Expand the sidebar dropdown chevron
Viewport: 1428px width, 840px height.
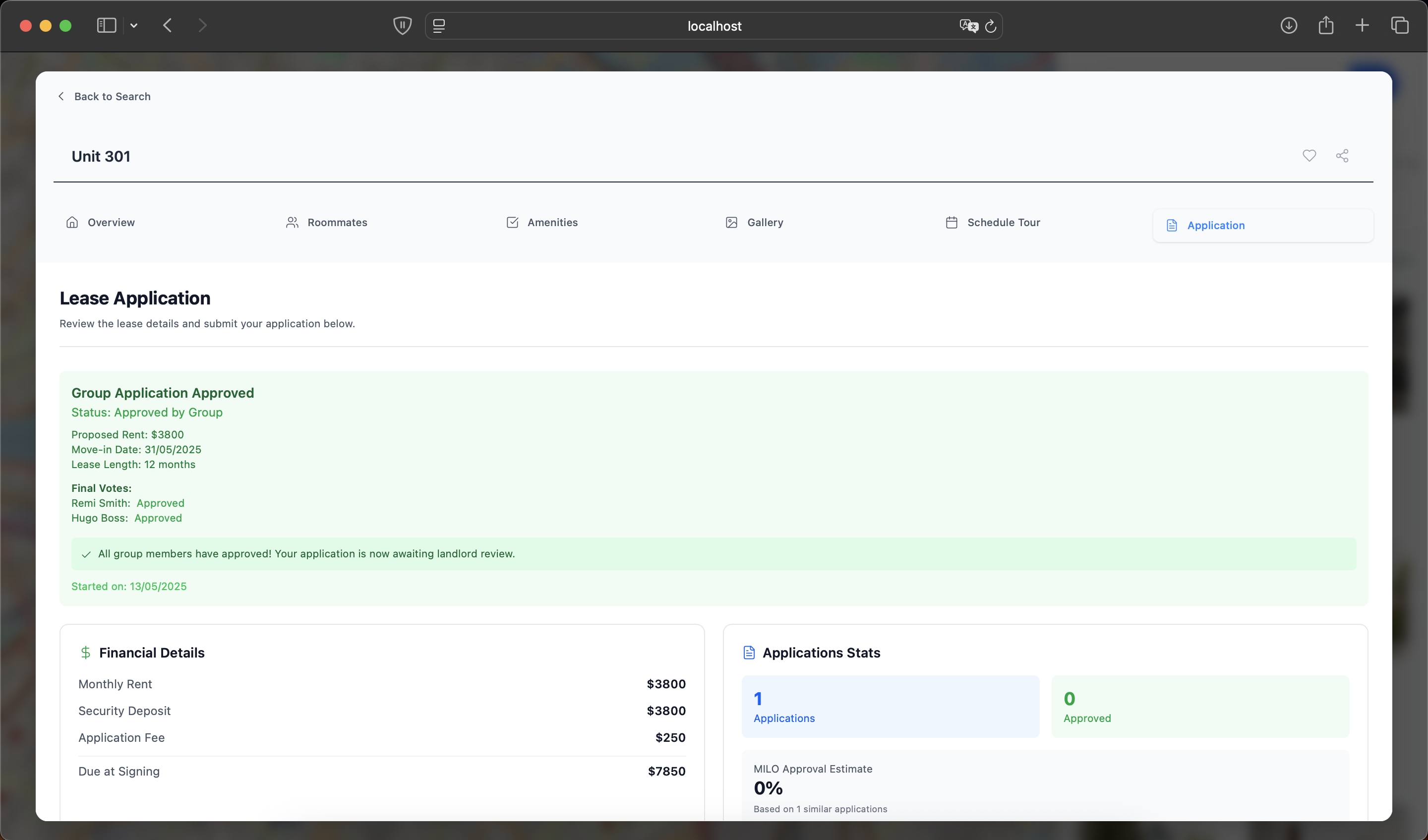click(134, 25)
